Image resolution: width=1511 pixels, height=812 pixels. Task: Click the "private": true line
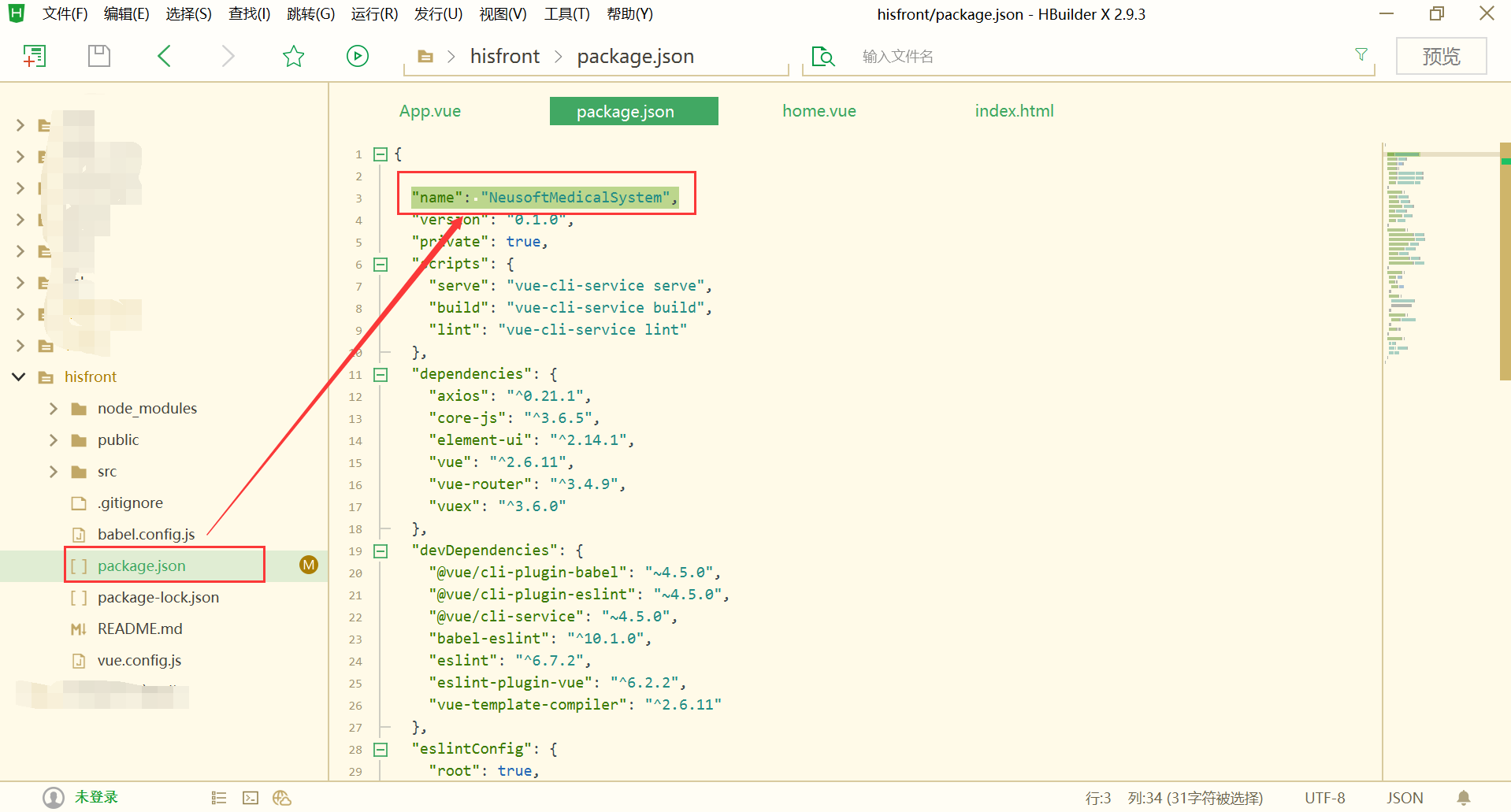(x=479, y=241)
